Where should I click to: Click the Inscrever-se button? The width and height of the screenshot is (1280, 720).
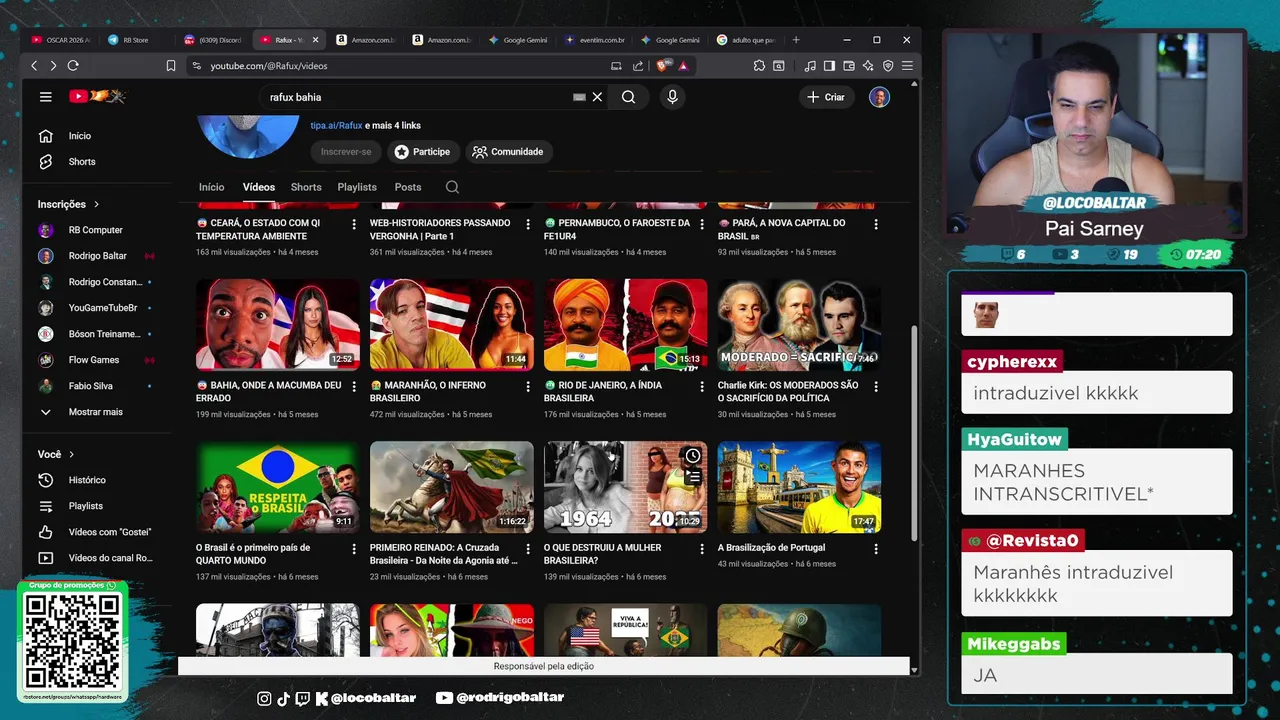tap(346, 152)
